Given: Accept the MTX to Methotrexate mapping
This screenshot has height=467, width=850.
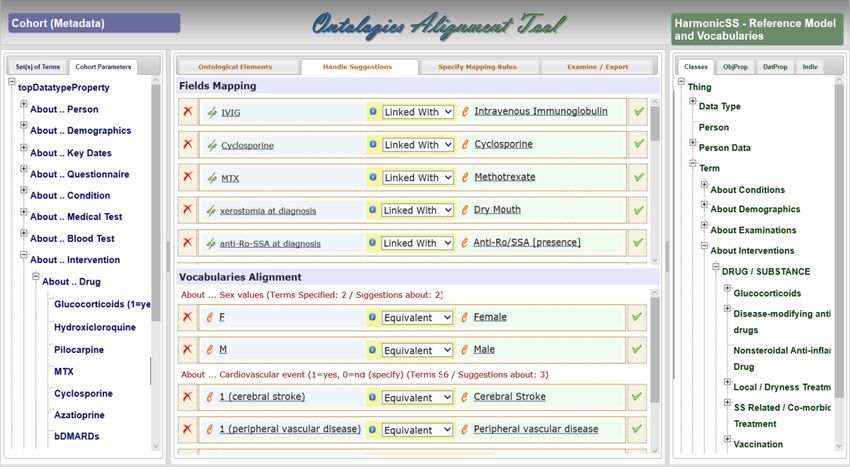Looking at the screenshot, I should click(639, 177).
